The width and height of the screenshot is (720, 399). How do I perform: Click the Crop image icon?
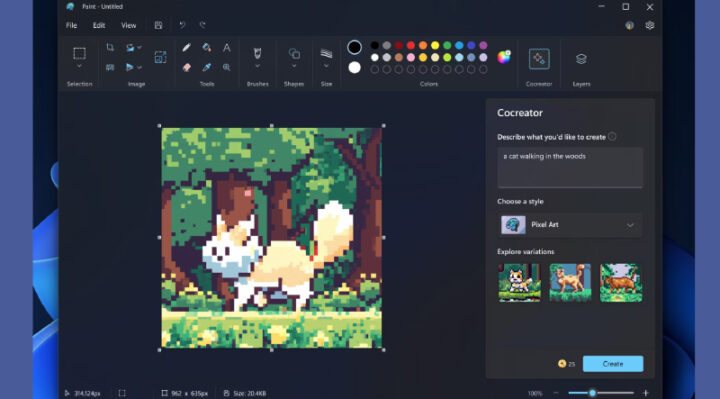click(110, 47)
